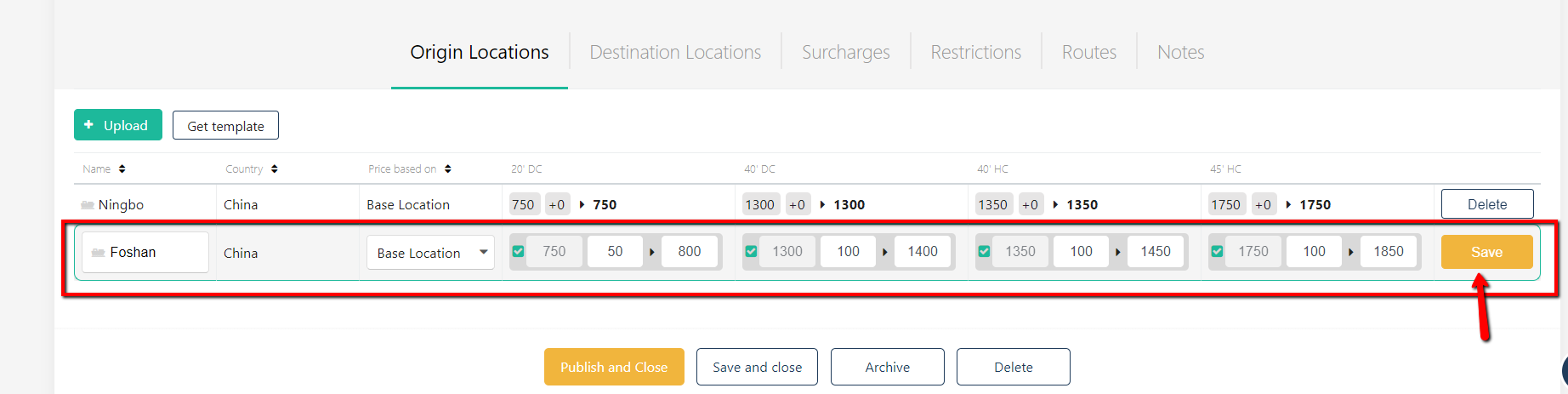Click the ship icon beside Ningbo
The width and height of the screenshot is (1568, 394).
(88, 205)
